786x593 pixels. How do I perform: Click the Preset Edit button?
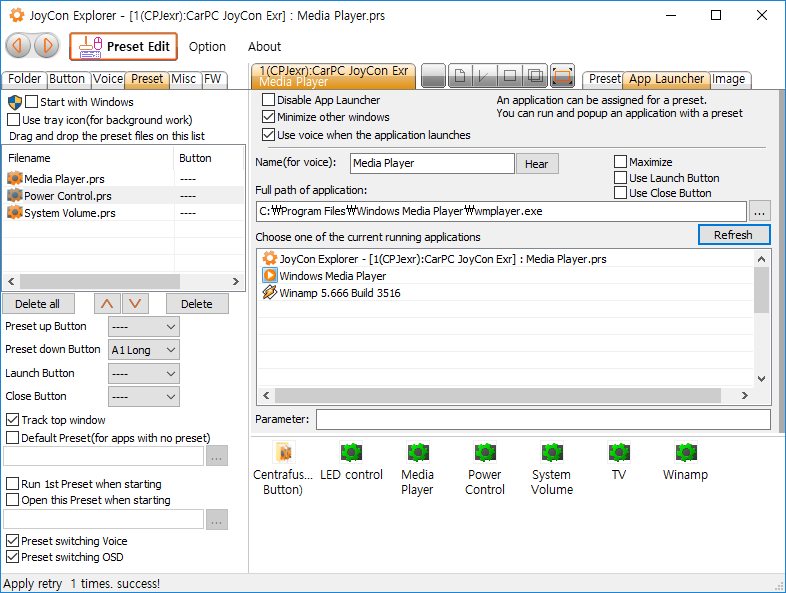click(x=123, y=46)
